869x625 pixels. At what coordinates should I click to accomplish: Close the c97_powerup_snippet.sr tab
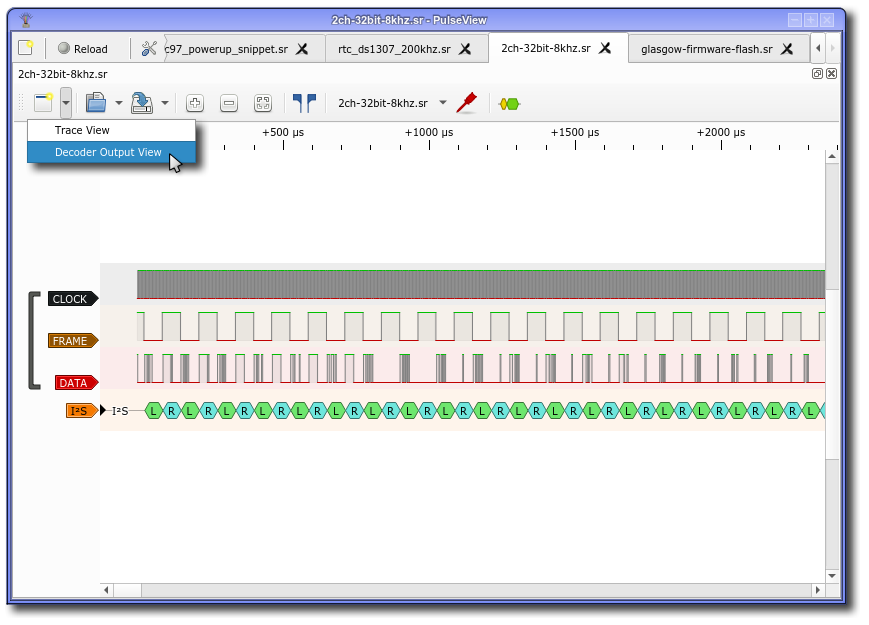point(302,49)
